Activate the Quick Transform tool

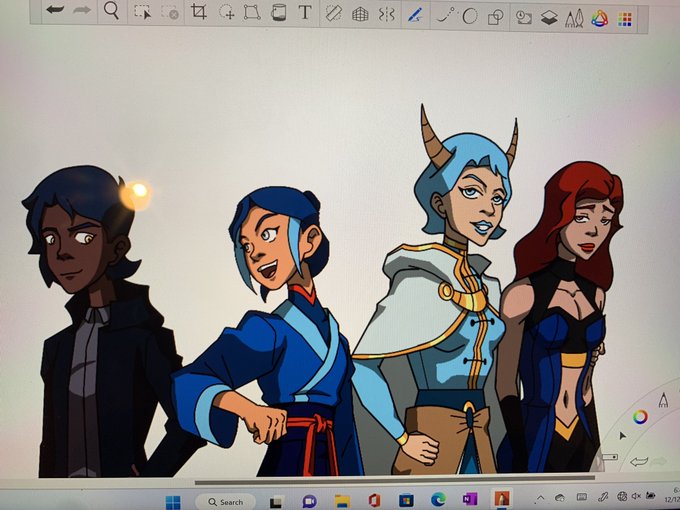coord(226,12)
